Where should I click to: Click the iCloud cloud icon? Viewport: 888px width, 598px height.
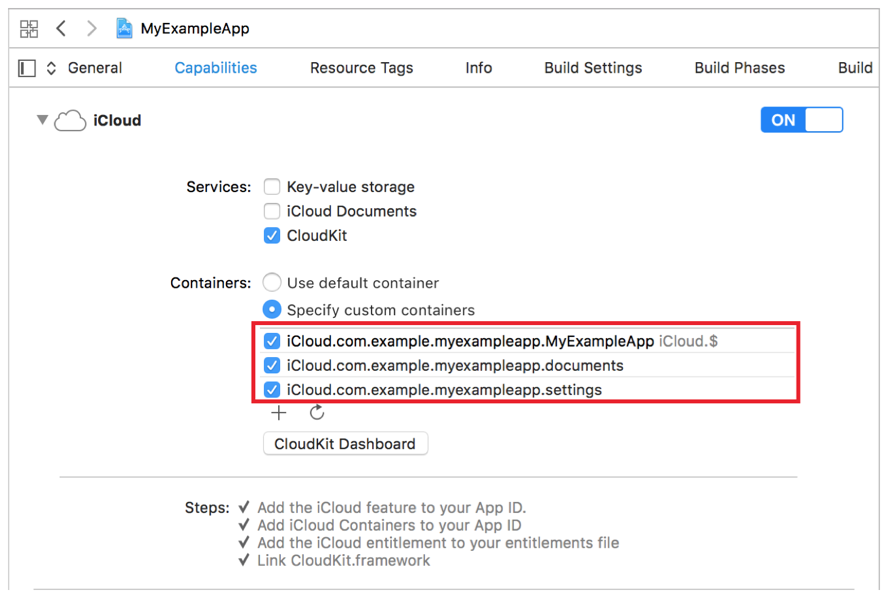tap(70, 121)
